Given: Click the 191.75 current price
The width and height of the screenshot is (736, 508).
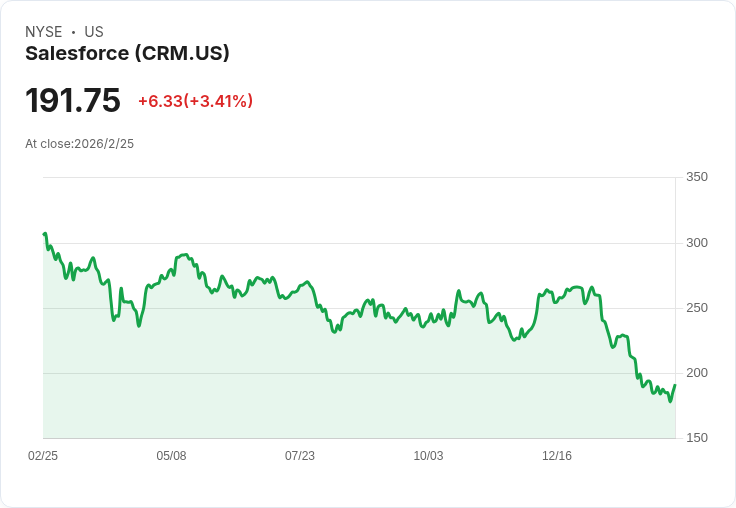Looking at the screenshot, I should (72, 101).
